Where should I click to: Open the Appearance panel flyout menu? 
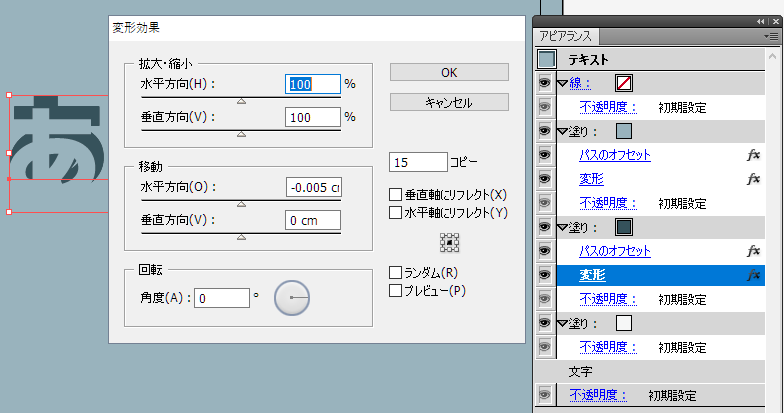[770, 35]
